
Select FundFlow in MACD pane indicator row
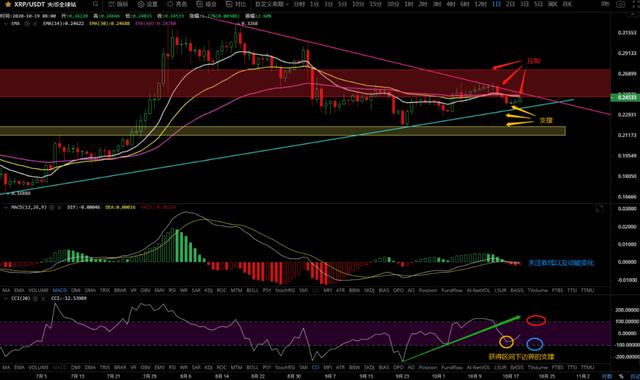click(452, 290)
